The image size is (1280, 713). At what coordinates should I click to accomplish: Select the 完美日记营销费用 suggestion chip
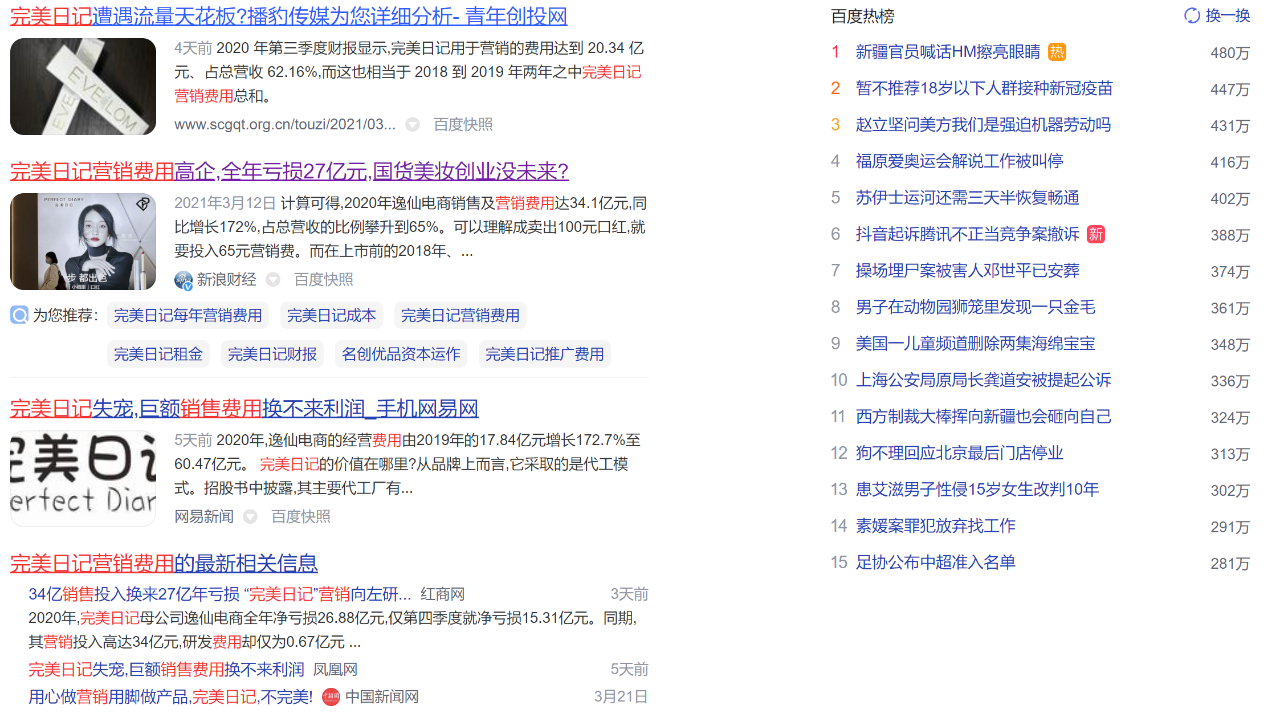(x=460, y=316)
